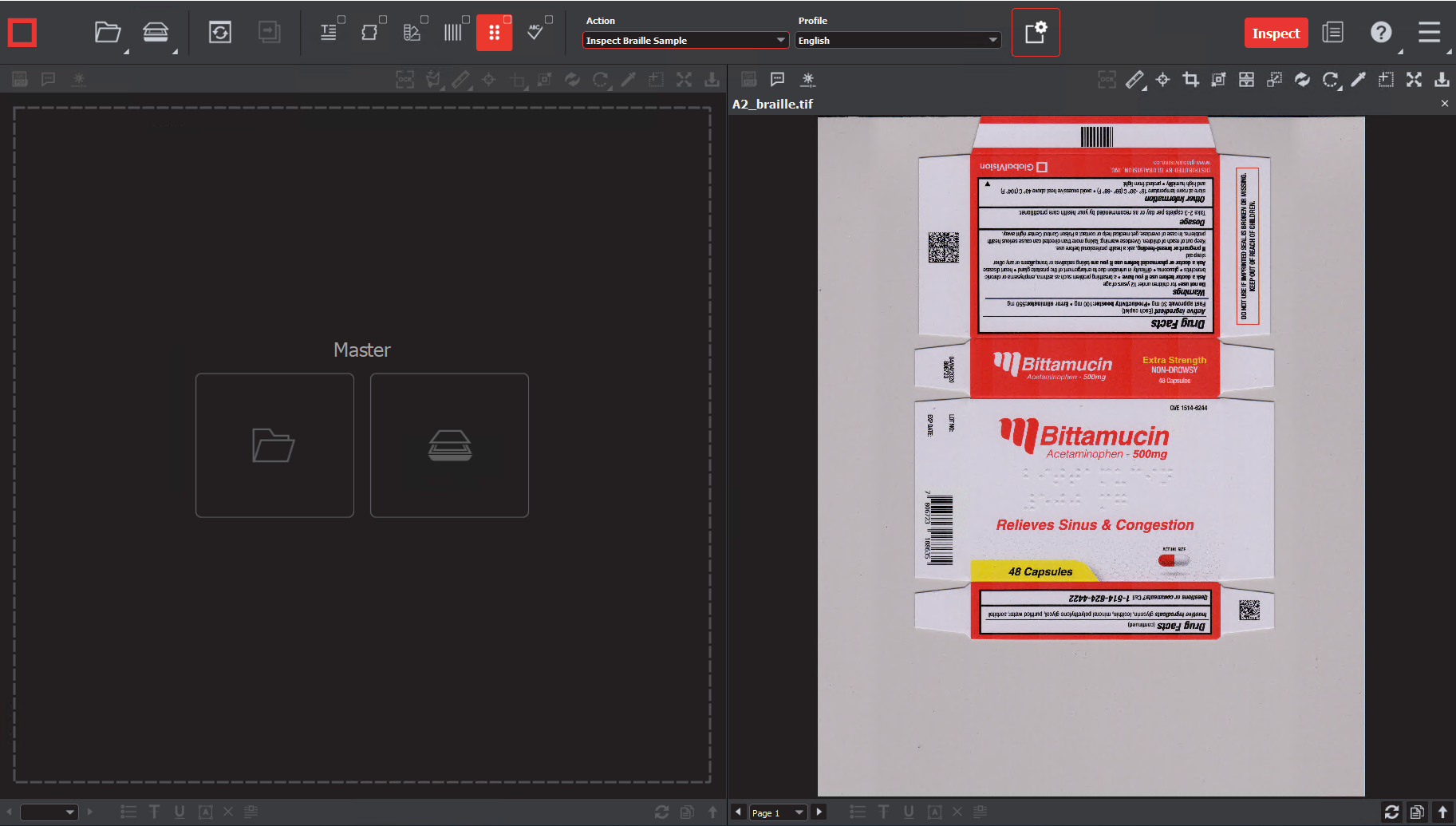Viewport: 1456px width, 826px height.
Task: Click the crop tool in sample panel
Action: (x=1190, y=79)
